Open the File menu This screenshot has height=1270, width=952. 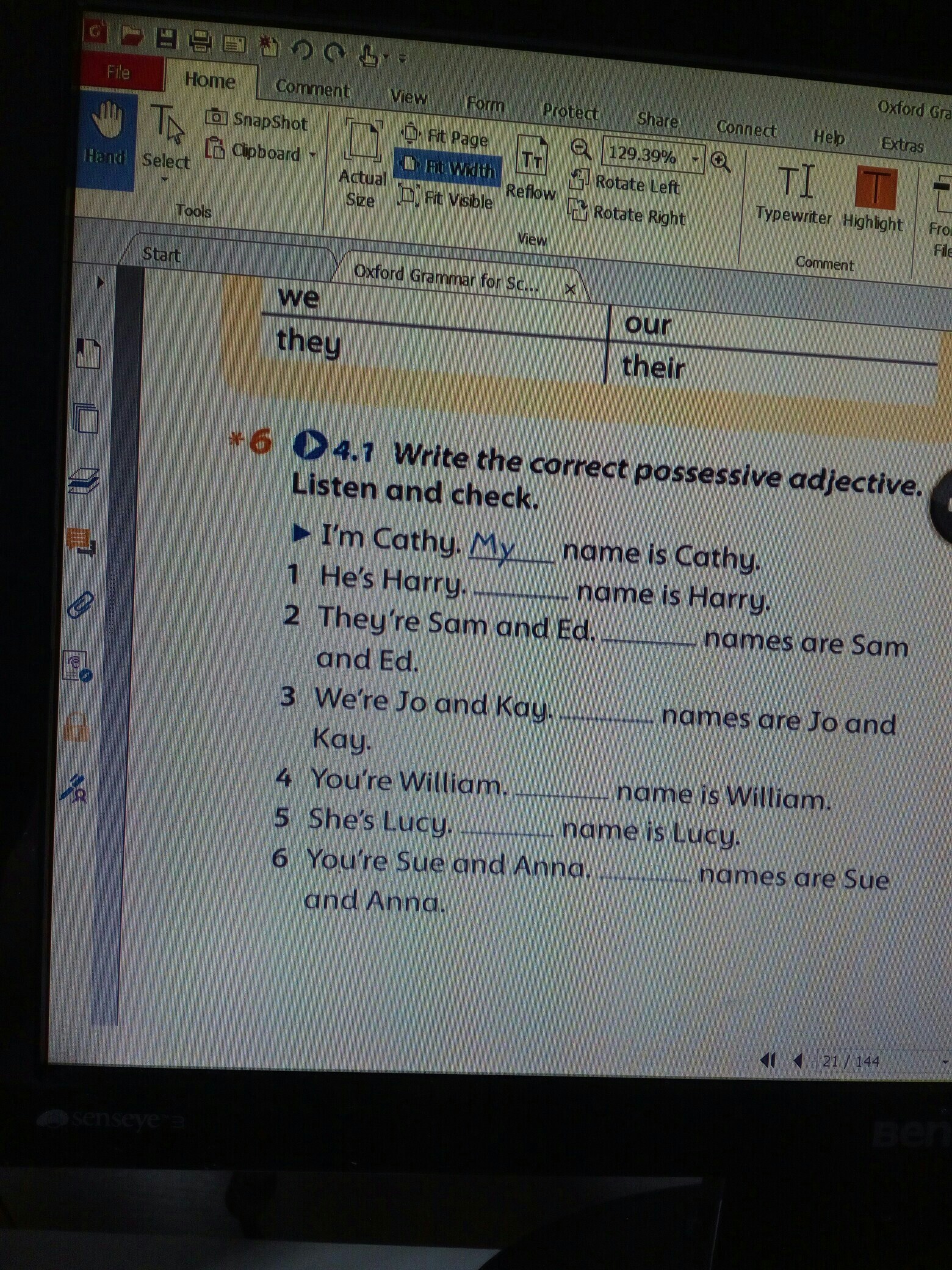coord(120,72)
